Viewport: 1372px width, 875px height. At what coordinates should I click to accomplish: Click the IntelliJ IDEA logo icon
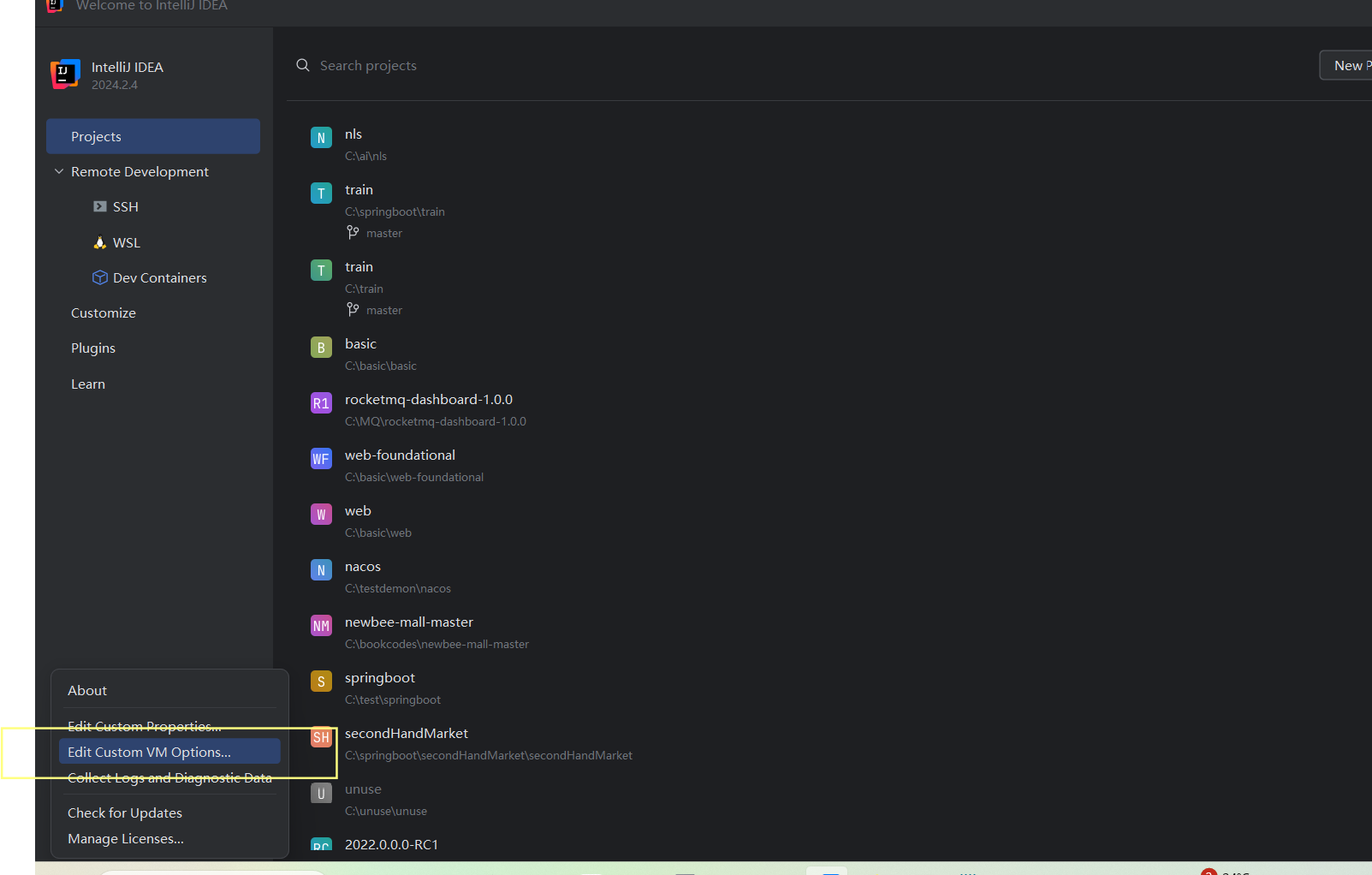click(x=65, y=74)
